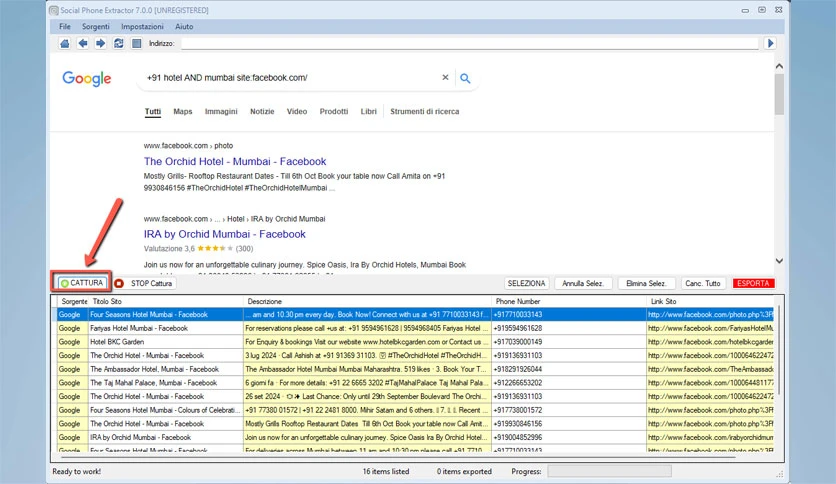Switch to Libri results tab
The height and width of the screenshot is (484, 836).
pos(368,111)
